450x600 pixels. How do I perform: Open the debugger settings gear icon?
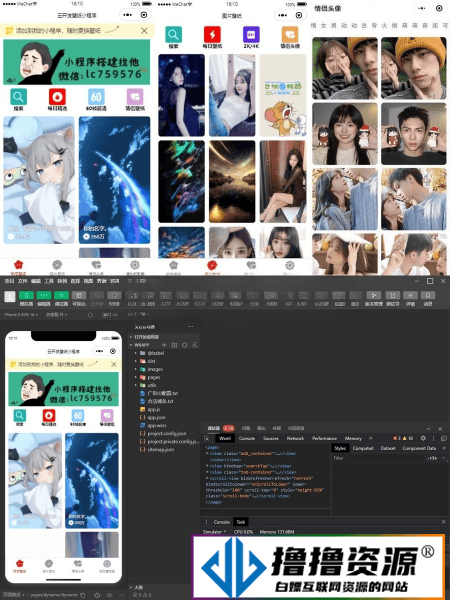tap(423, 438)
